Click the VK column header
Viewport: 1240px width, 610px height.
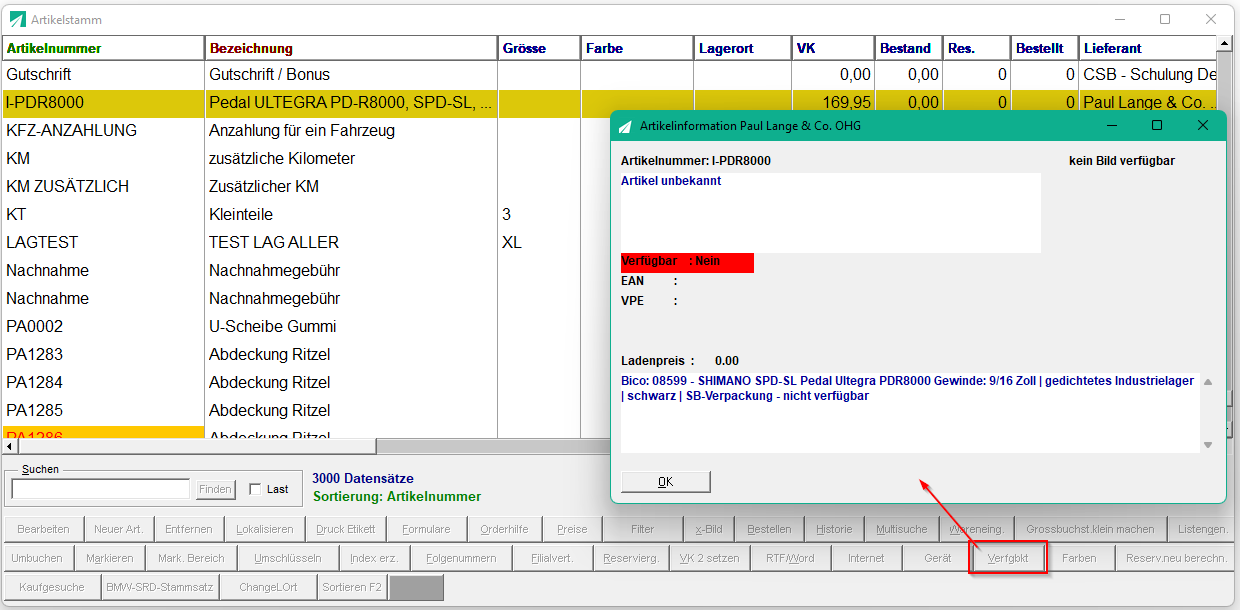[833, 48]
